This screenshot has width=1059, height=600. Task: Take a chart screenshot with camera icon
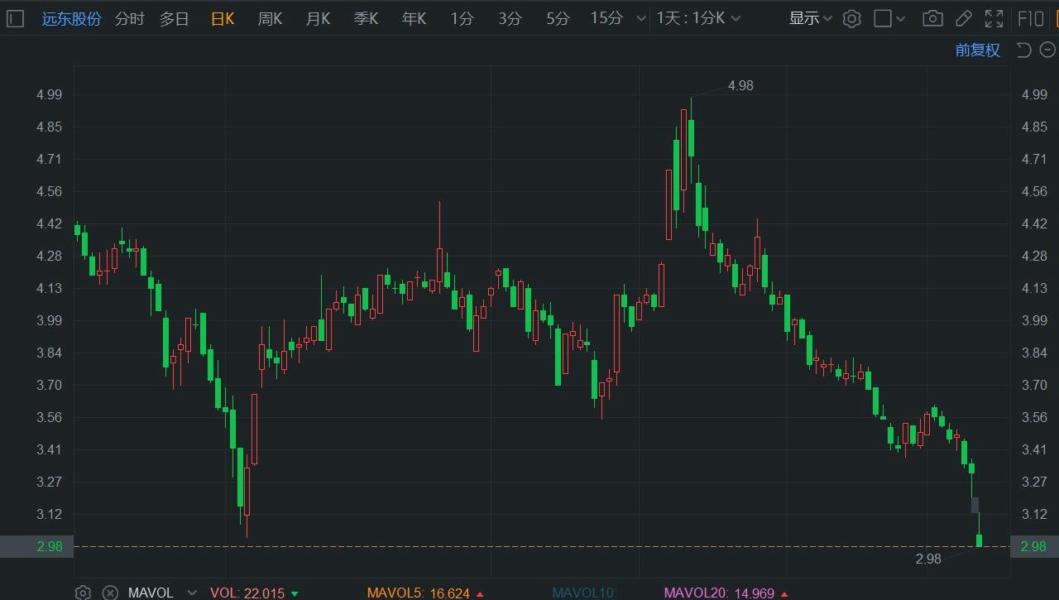coord(933,18)
